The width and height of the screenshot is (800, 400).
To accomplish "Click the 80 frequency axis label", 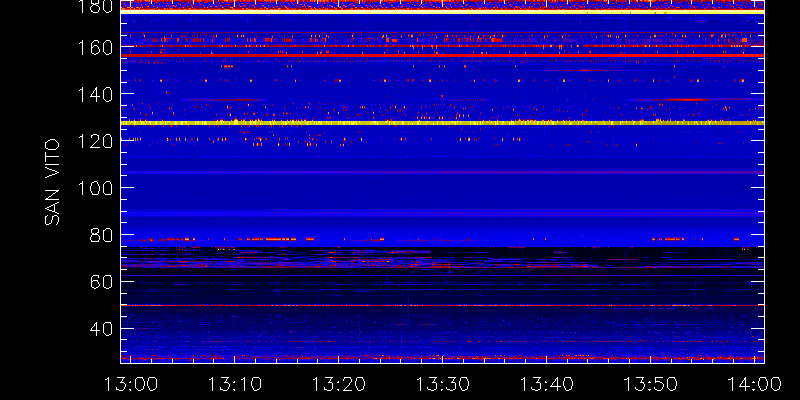I will [x=102, y=235].
